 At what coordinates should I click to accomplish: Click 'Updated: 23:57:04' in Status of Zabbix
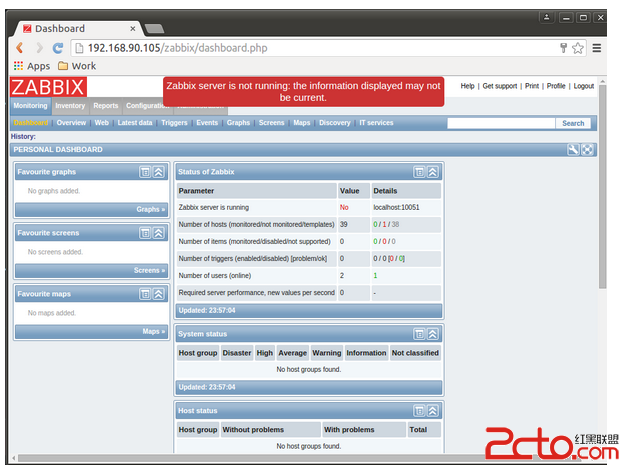(207, 311)
